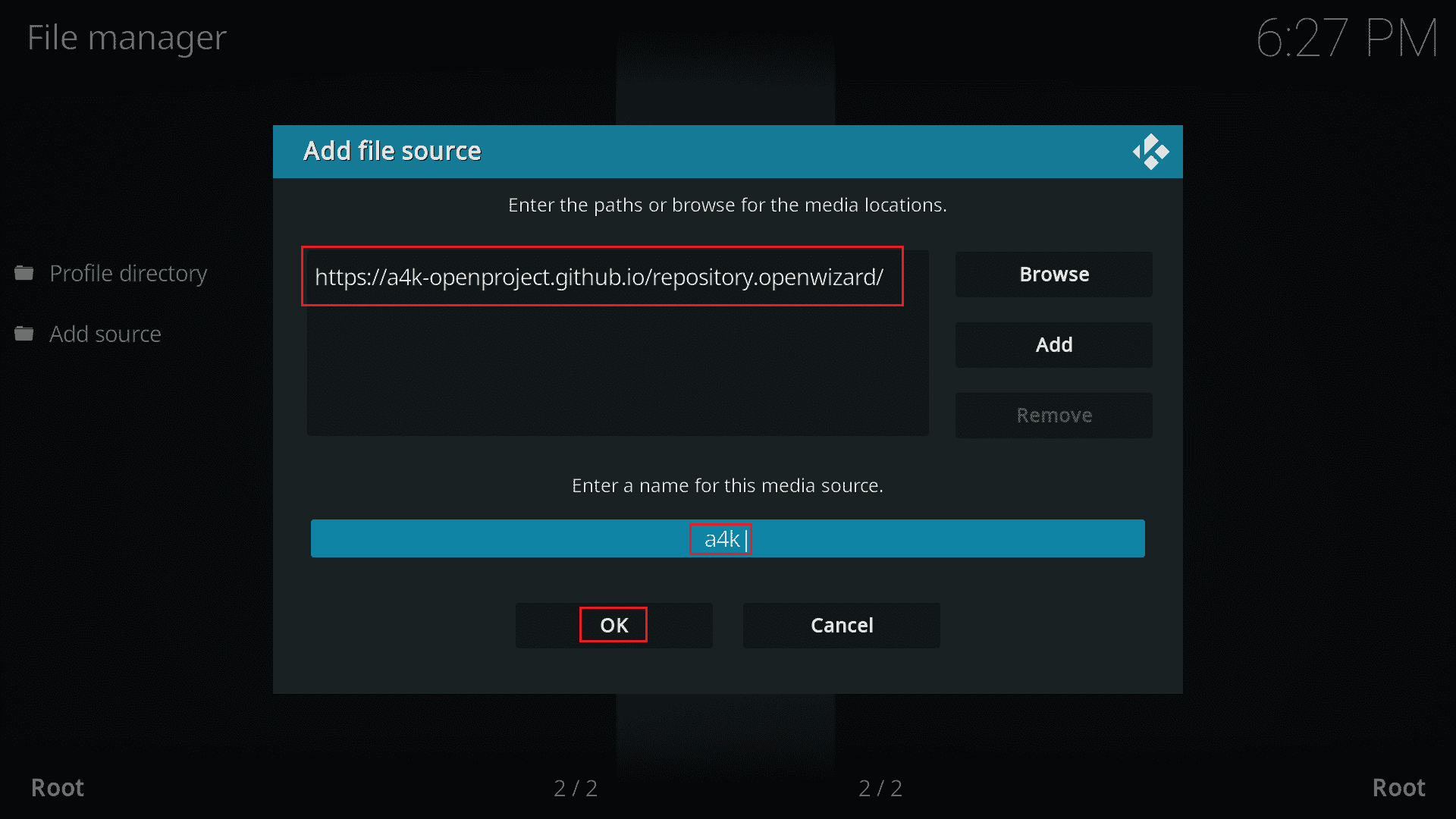Open Add source in file manager
1456x819 pixels.
[105, 333]
